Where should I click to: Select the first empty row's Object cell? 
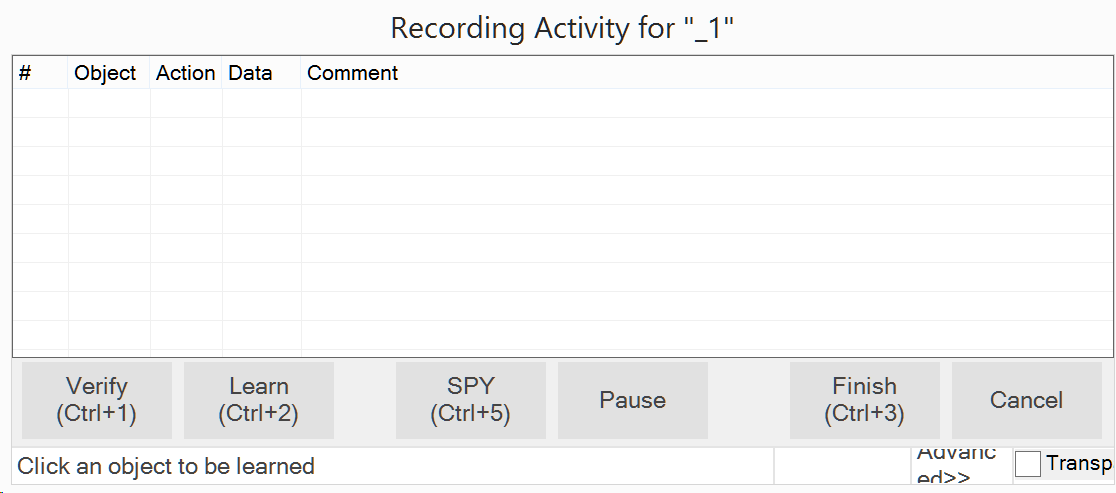point(109,103)
